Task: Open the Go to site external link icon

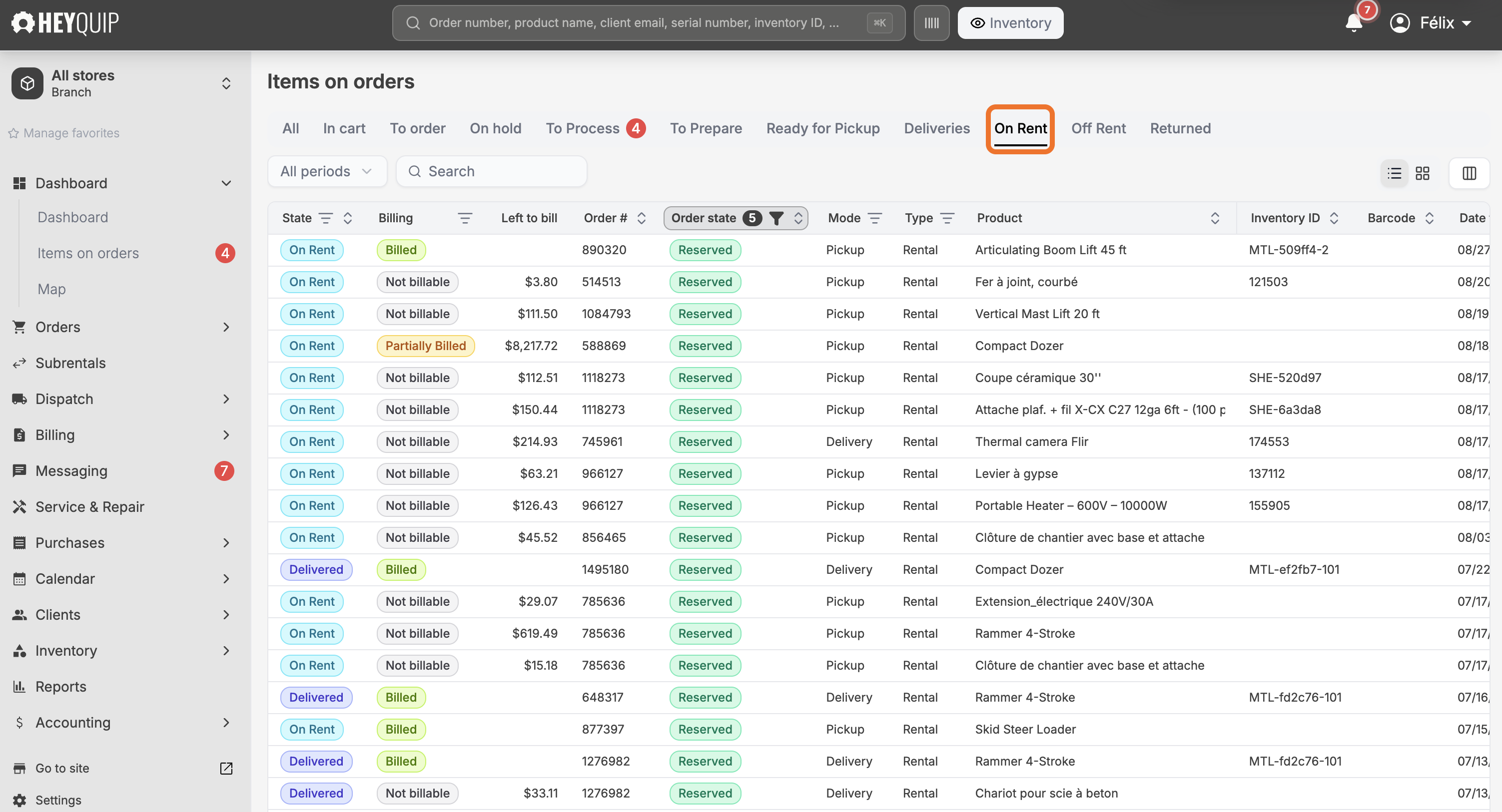Action: pyautogui.click(x=226, y=768)
